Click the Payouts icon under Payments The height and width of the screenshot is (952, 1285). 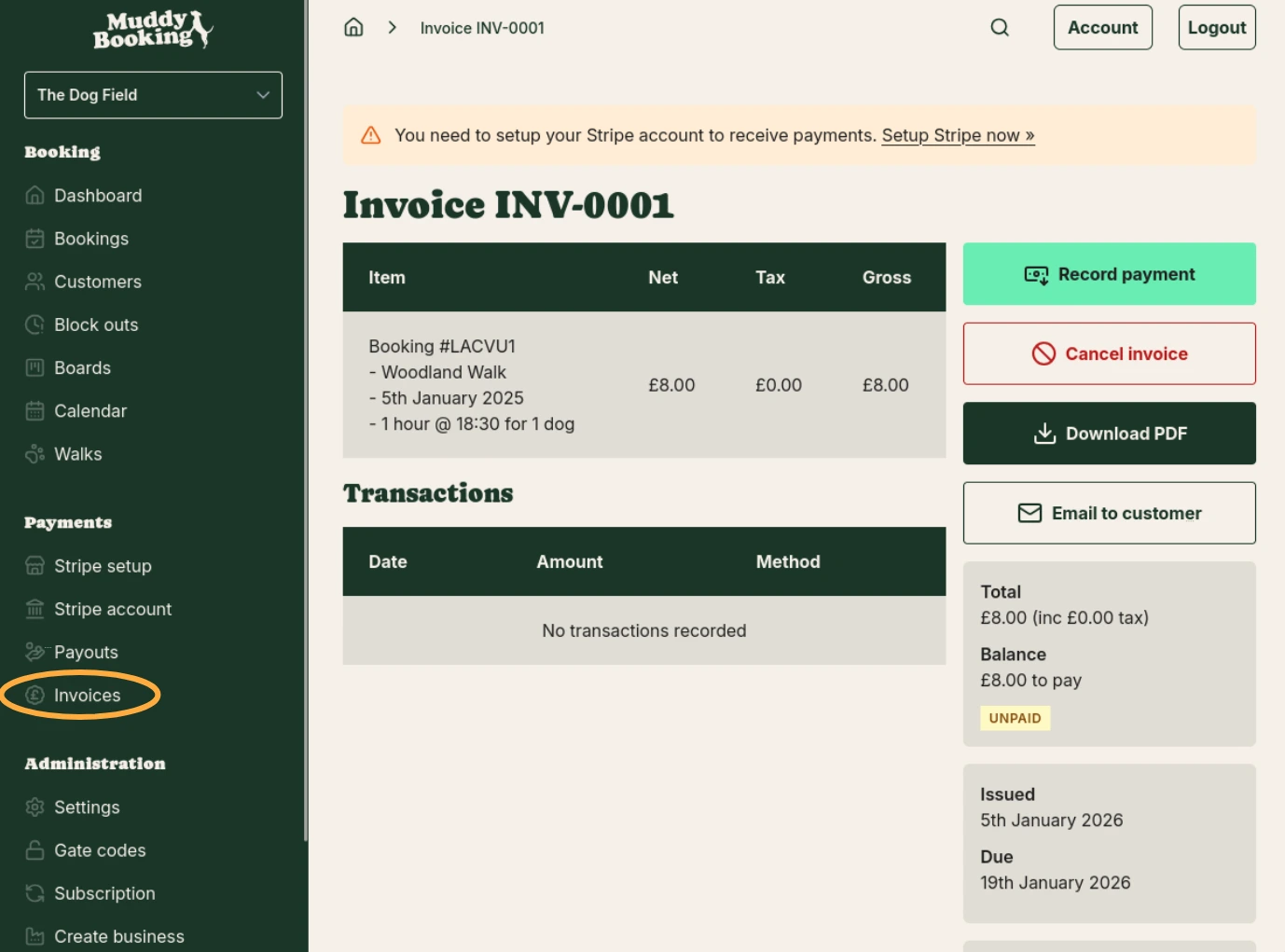click(35, 652)
